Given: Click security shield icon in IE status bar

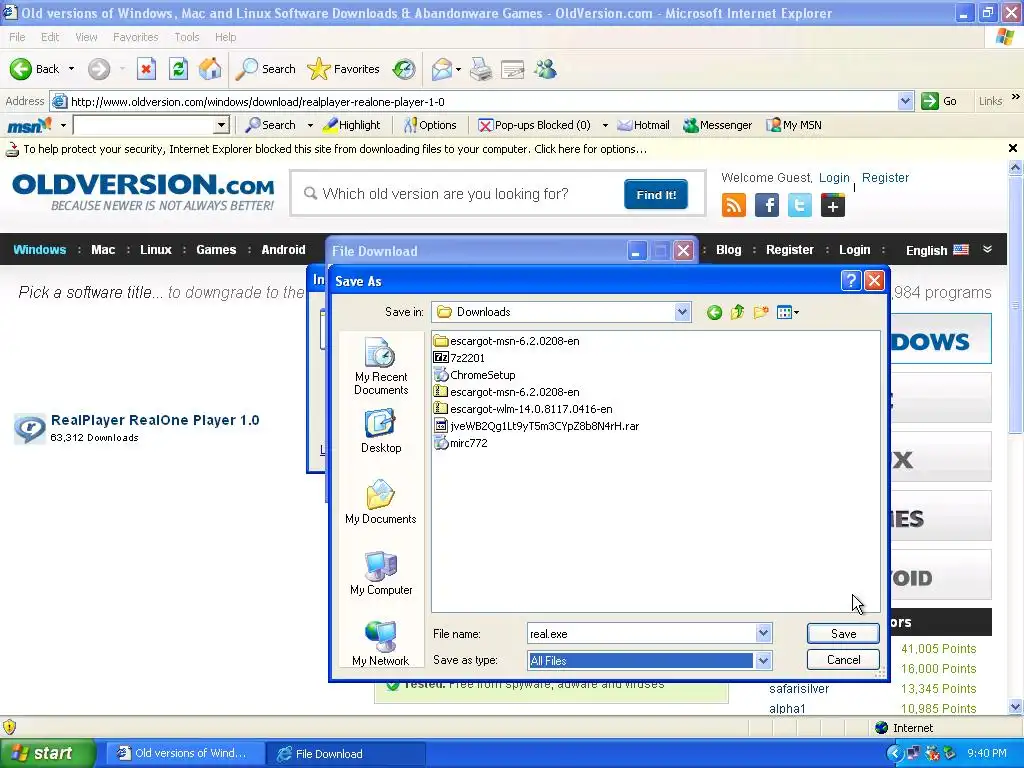Looking at the screenshot, I should [x=9, y=727].
